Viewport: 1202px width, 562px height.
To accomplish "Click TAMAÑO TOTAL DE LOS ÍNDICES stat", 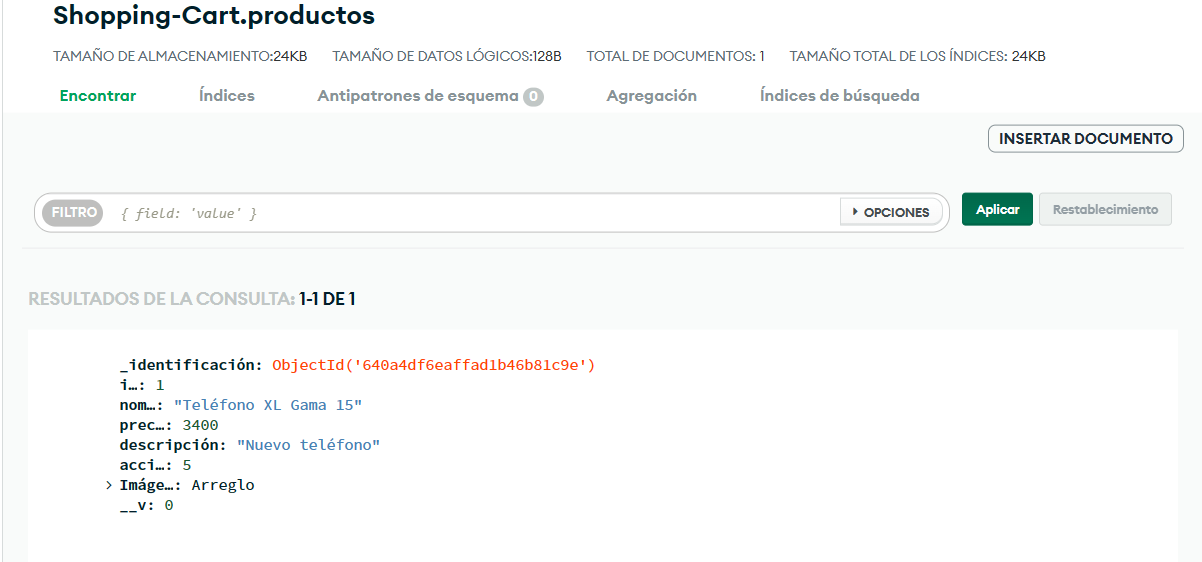I will click(x=918, y=56).
